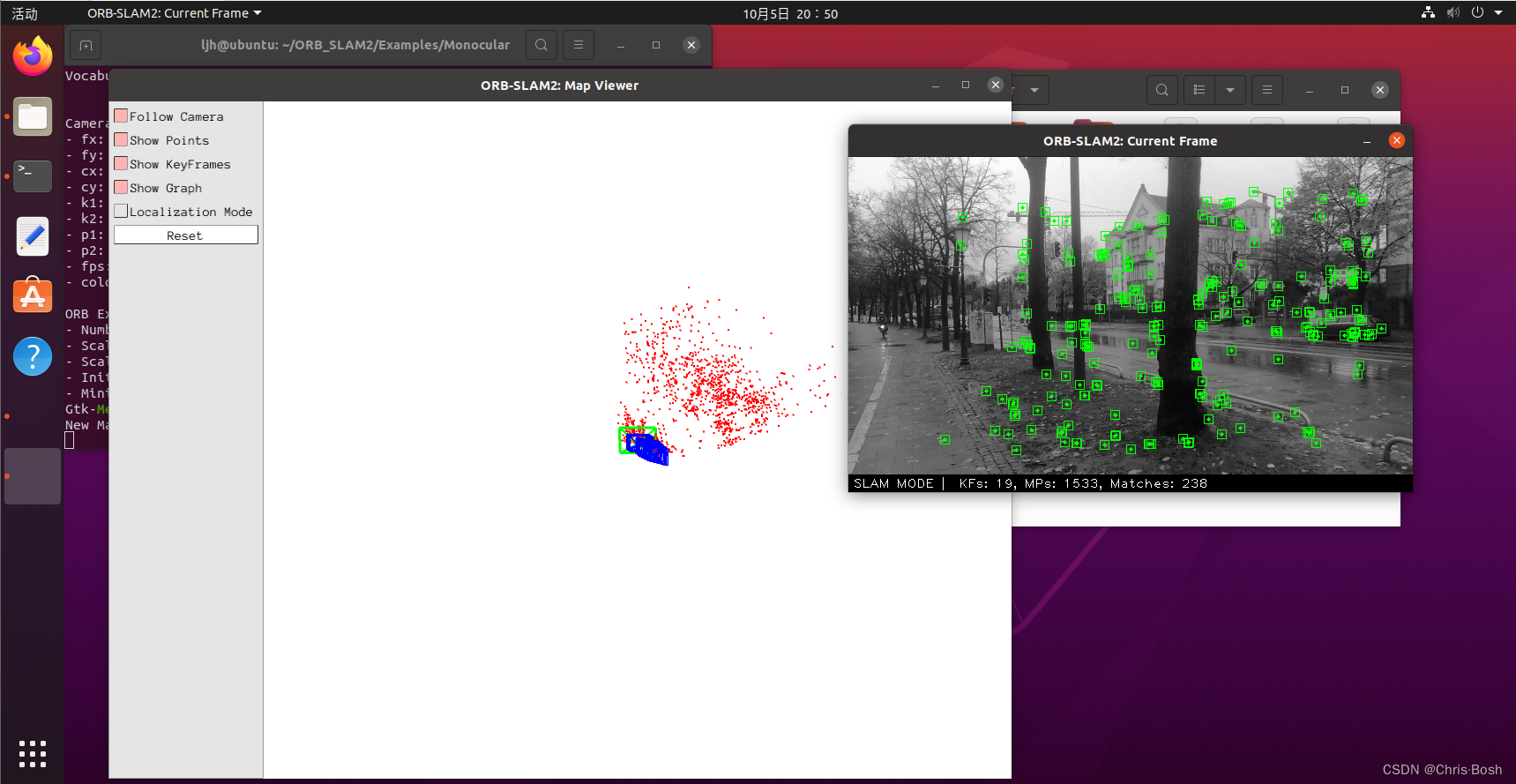Open the volume indicator

point(1453,12)
